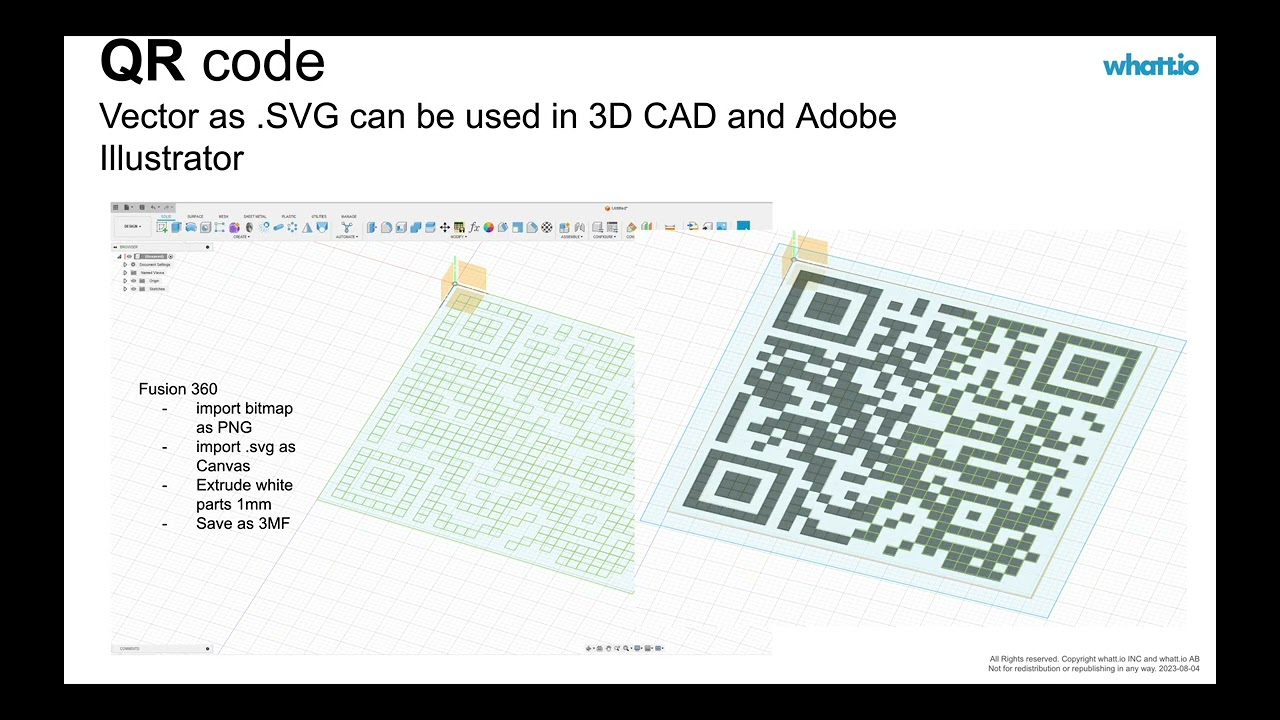The height and width of the screenshot is (720, 1280).
Task: Click the Untitled document tab
Action: [615, 208]
